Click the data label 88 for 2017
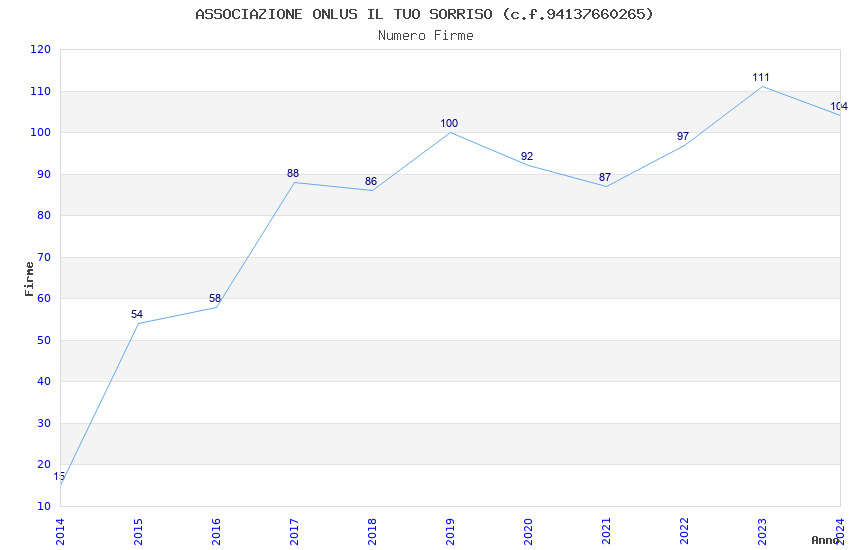The height and width of the screenshot is (550, 850). coord(293,173)
